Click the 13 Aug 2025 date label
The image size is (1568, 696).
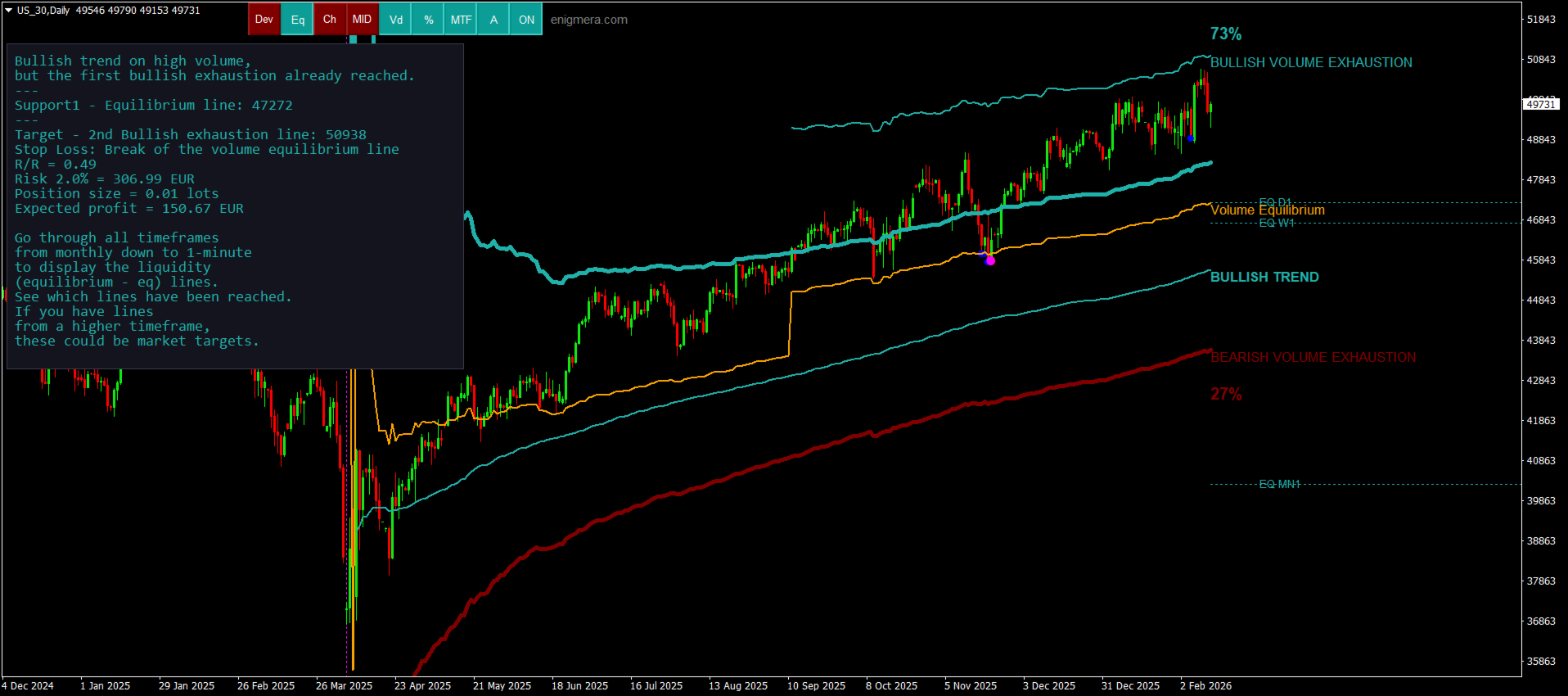click(738, 686)
